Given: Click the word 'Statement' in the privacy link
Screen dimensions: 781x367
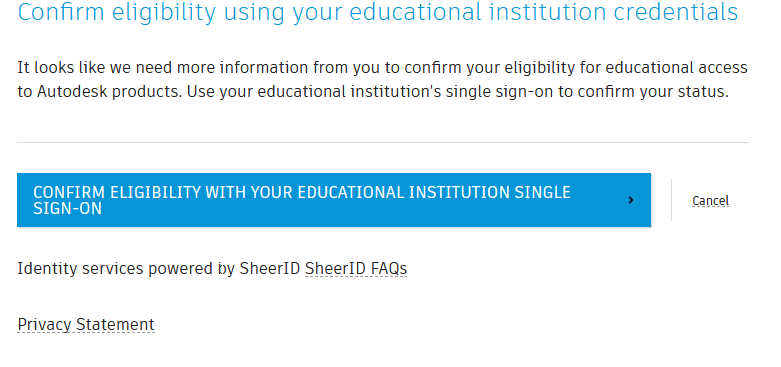Looking at the screenshot, I should pos(115,325).
